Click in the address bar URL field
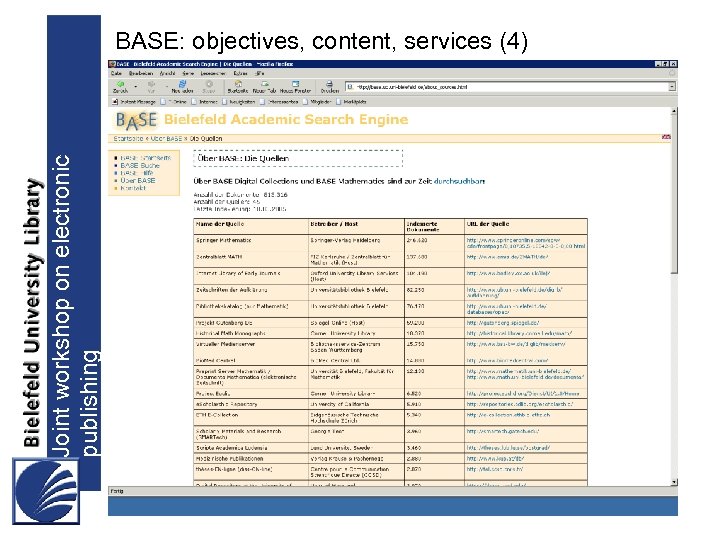Screen dimensions: 720x540 coord(510,87)
